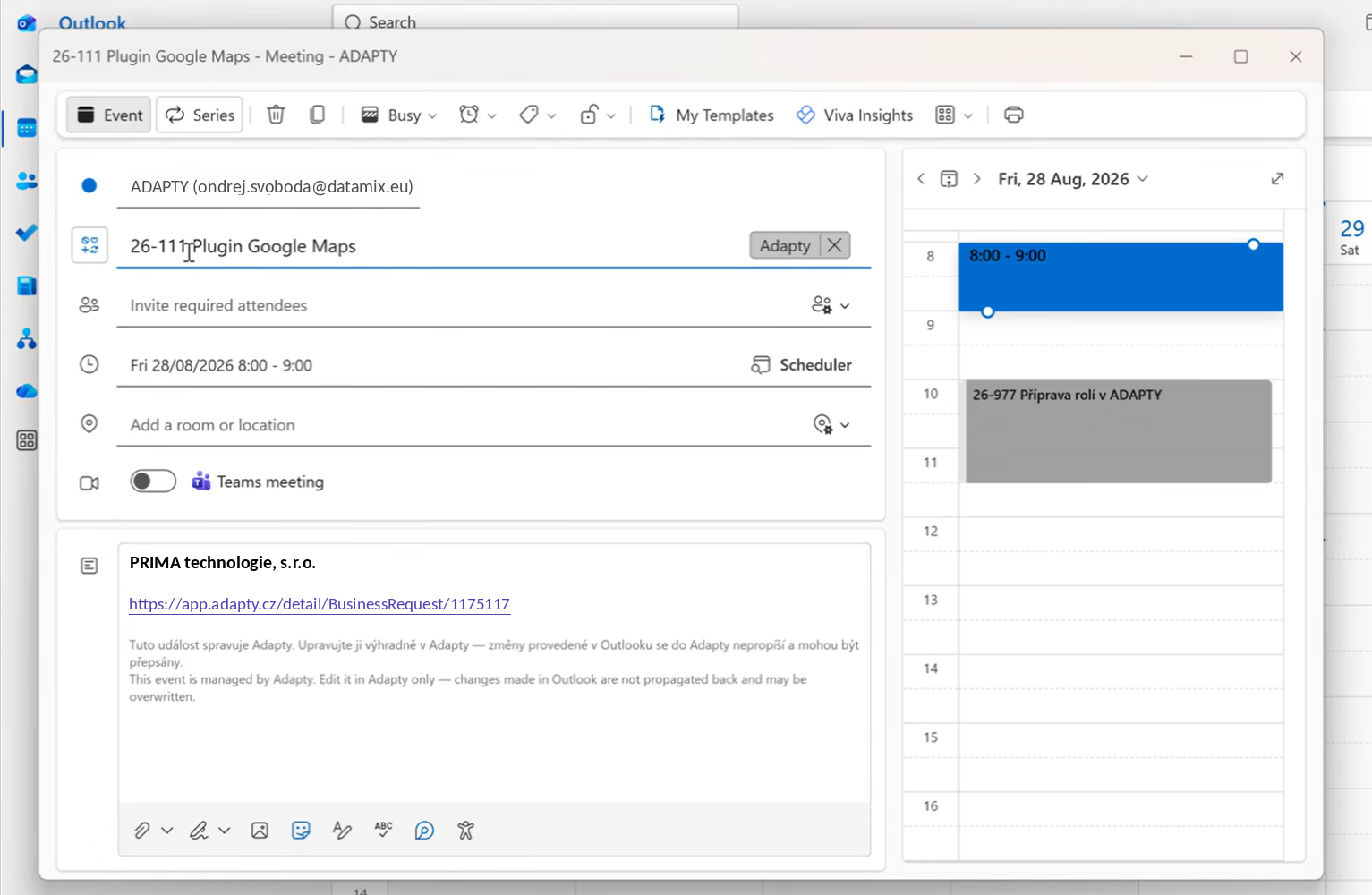Open text formatting options in body toolbar

coord(342,831)
